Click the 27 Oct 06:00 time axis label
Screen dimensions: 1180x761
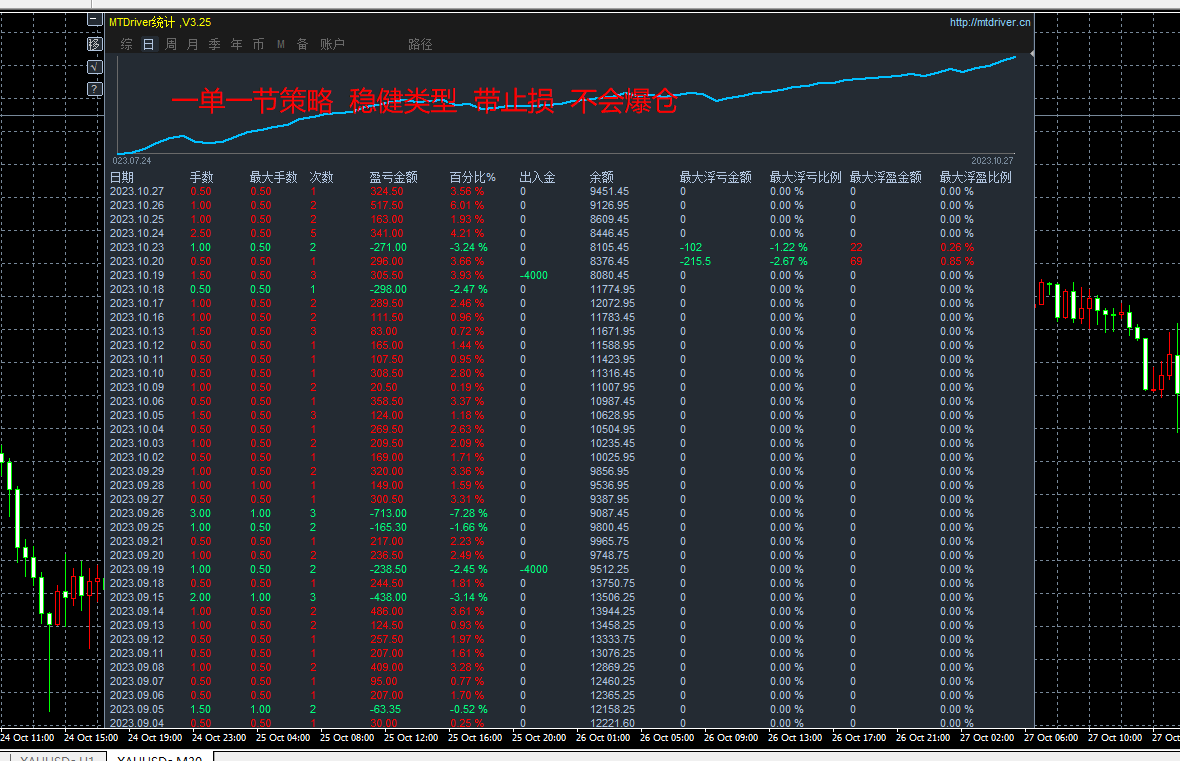[1051, 738]
